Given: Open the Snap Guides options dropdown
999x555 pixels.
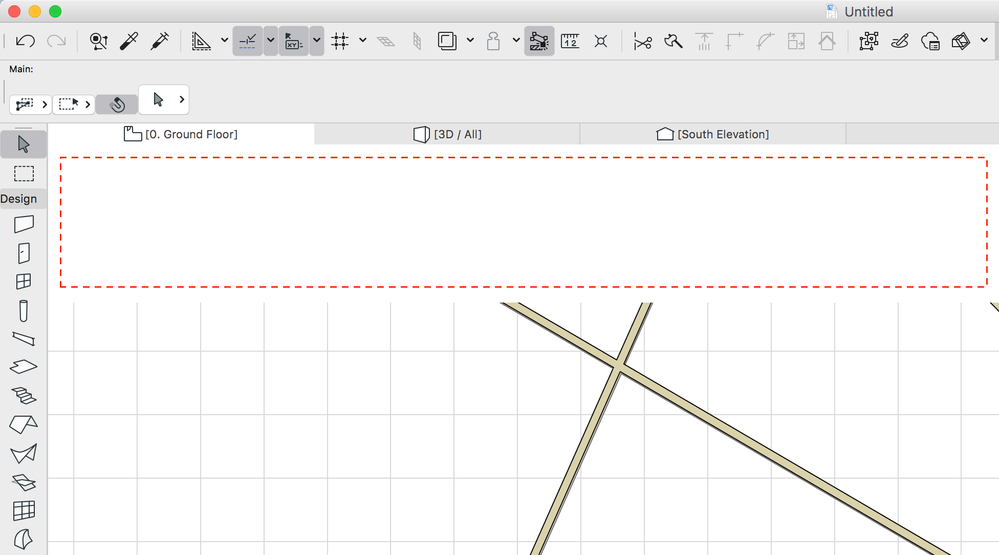Looking at the screenshot, I should coord(270,41).
